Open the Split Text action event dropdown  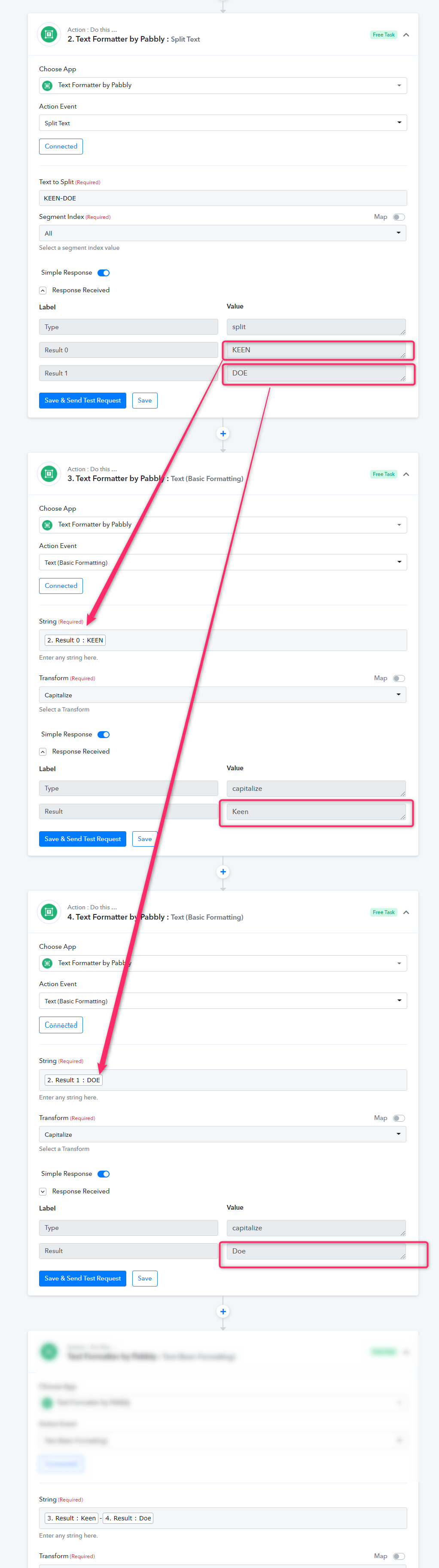point(223,123)
